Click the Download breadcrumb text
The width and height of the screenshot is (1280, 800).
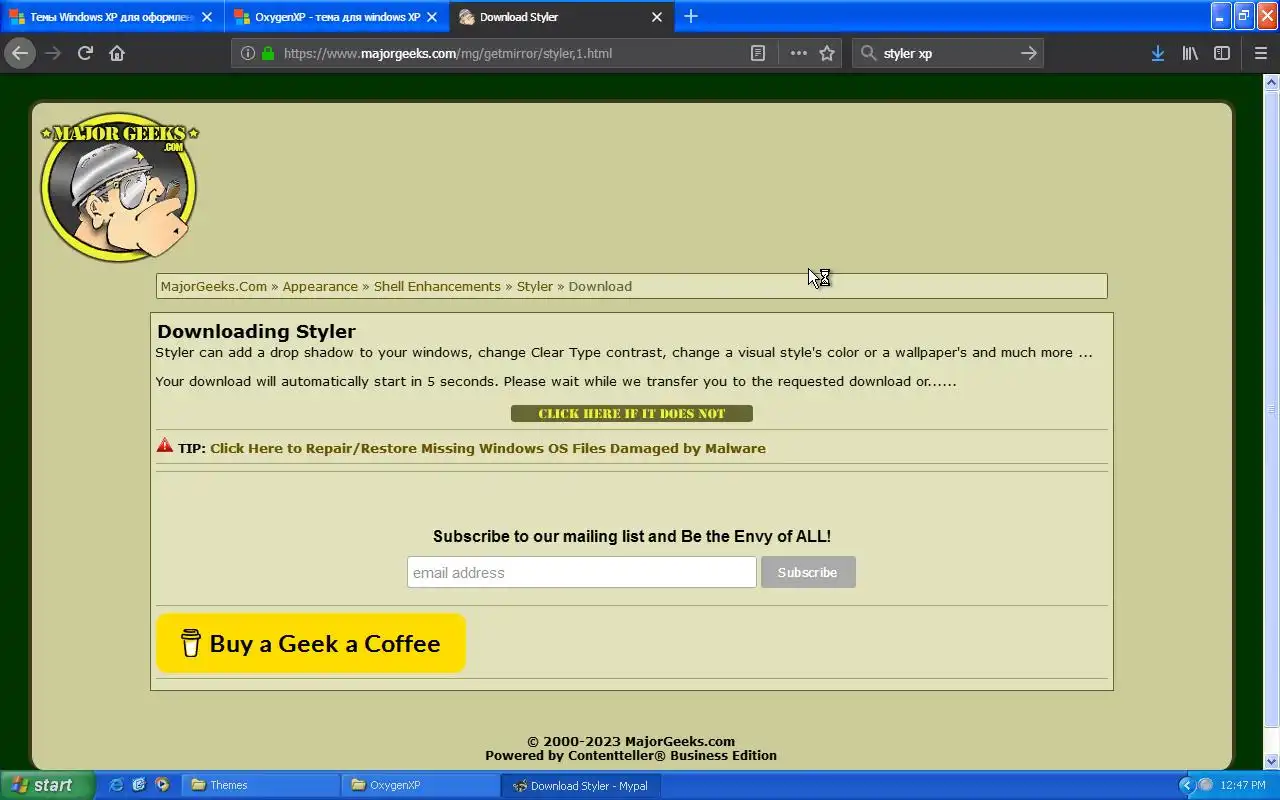(x=600, y=286)
